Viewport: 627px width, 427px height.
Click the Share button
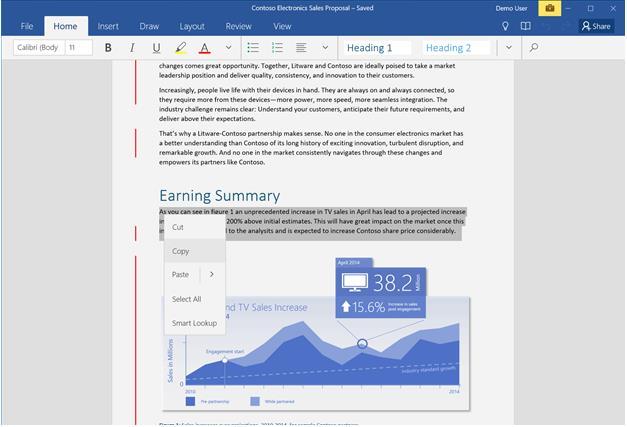click(596, 26)
